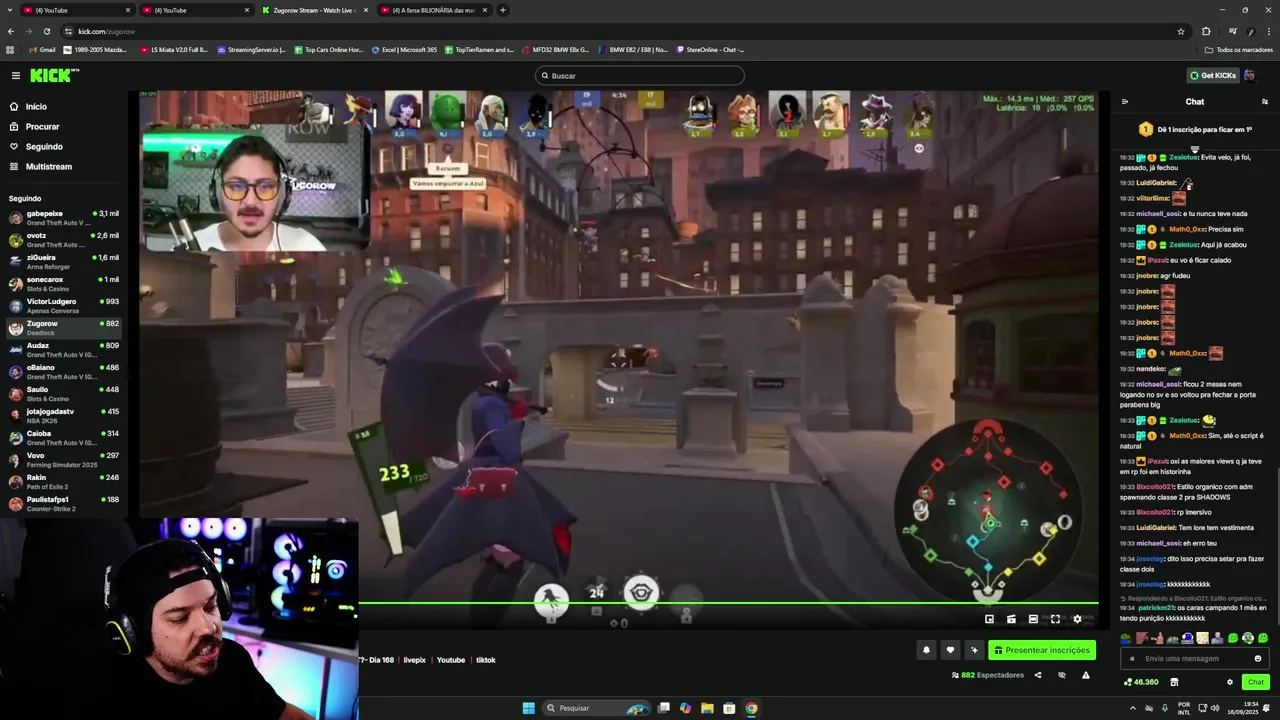The width and height of the screenshot is (1280, 720).
Task: Open the video player settings gear
Action: (x=1077, y=619)
